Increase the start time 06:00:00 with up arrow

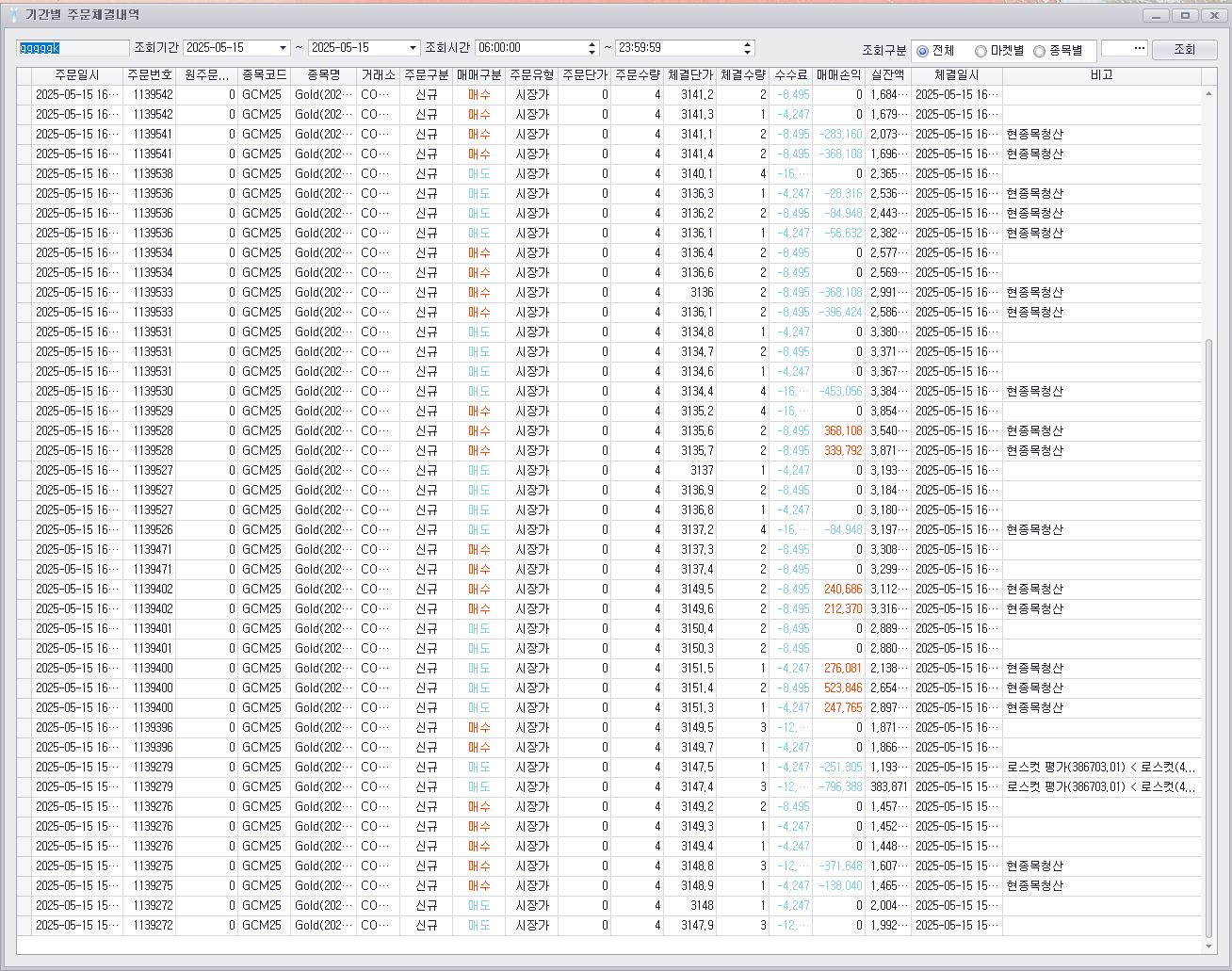pyautogui.click(x=592, y=43)
